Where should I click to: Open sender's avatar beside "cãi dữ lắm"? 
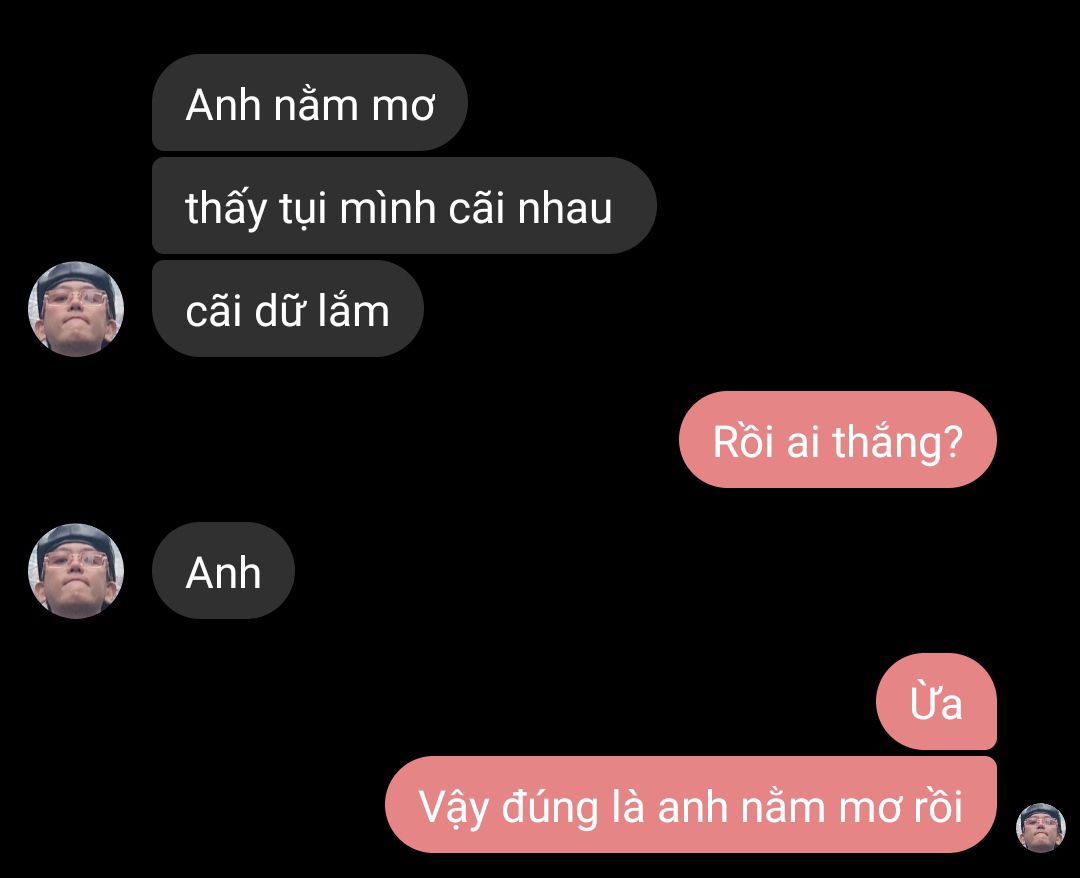click(76, 309)
